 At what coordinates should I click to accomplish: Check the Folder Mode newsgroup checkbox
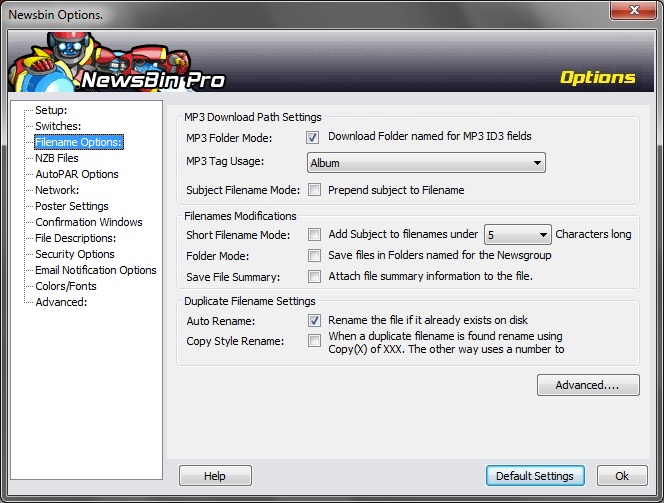pos(314,255)
